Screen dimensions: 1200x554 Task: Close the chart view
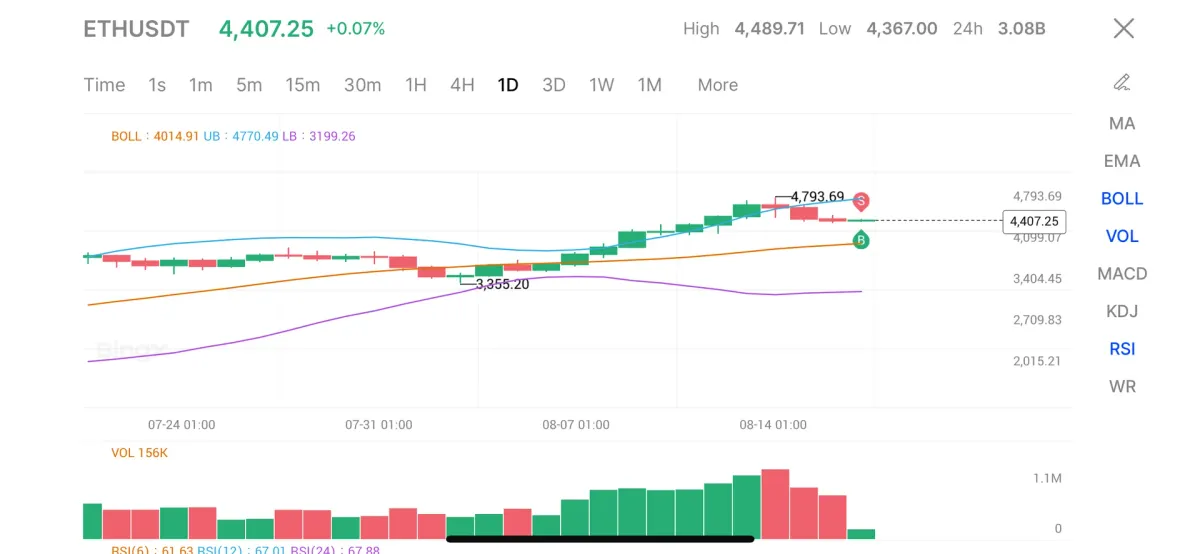1124,28
